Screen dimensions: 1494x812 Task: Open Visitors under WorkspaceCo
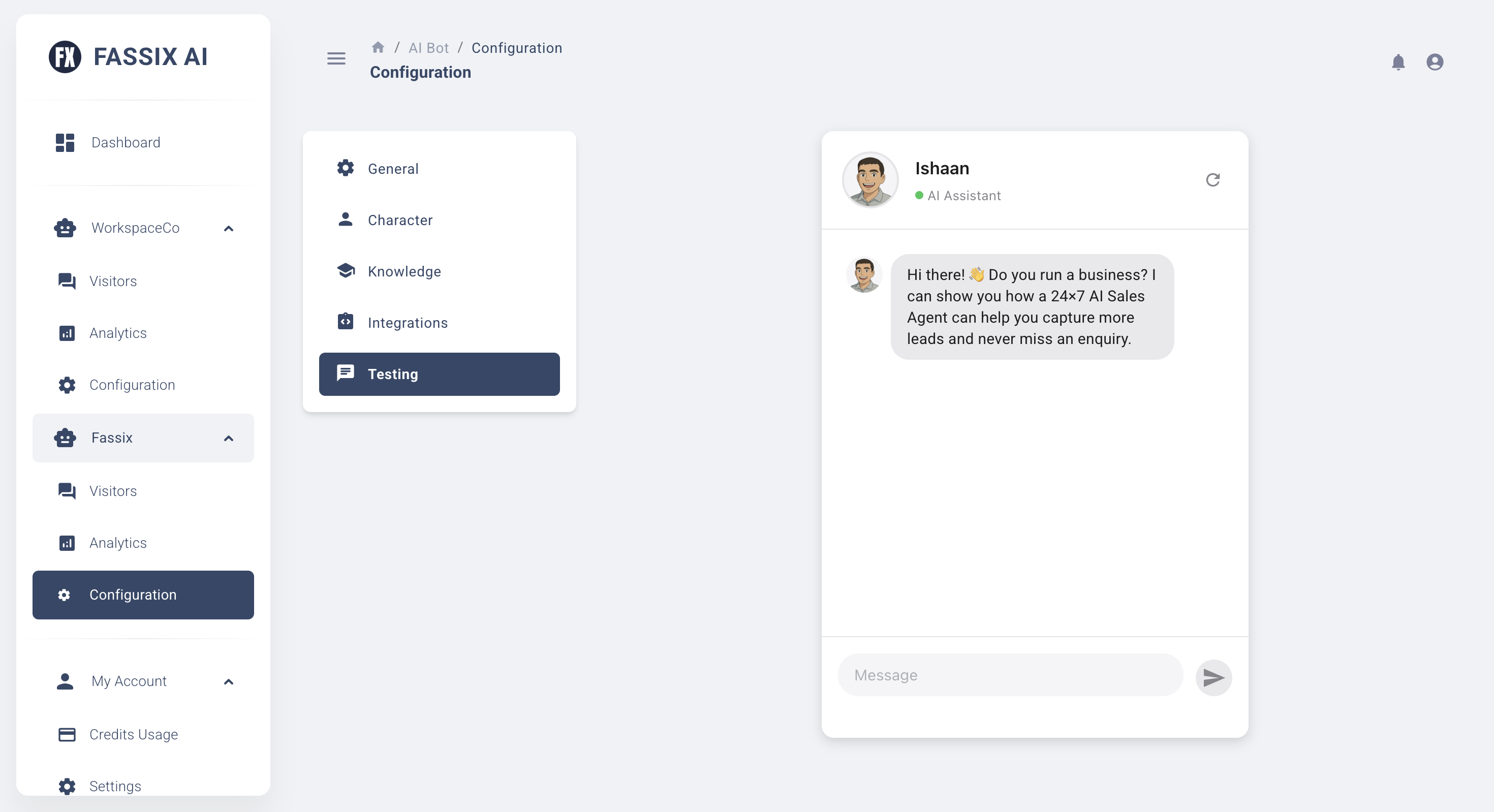(x=113, y=282)
